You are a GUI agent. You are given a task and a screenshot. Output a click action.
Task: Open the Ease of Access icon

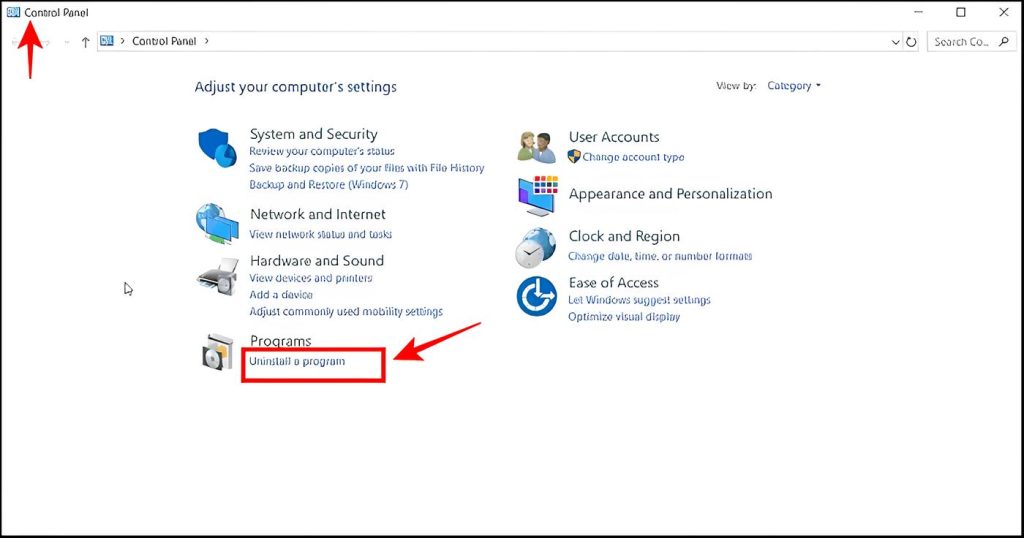[536, 297]
